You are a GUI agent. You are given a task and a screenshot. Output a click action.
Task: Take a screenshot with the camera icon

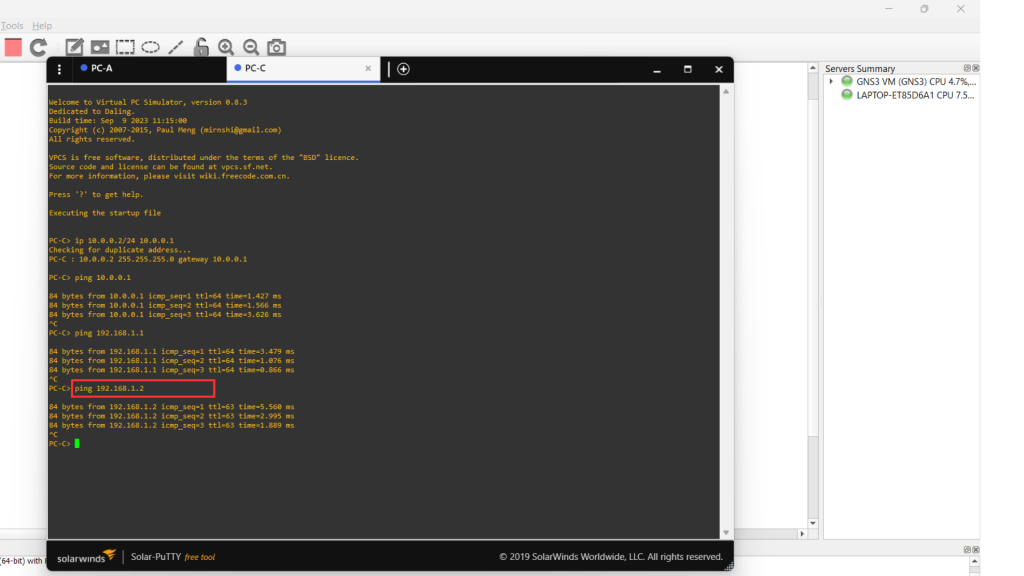click(277, 47)
